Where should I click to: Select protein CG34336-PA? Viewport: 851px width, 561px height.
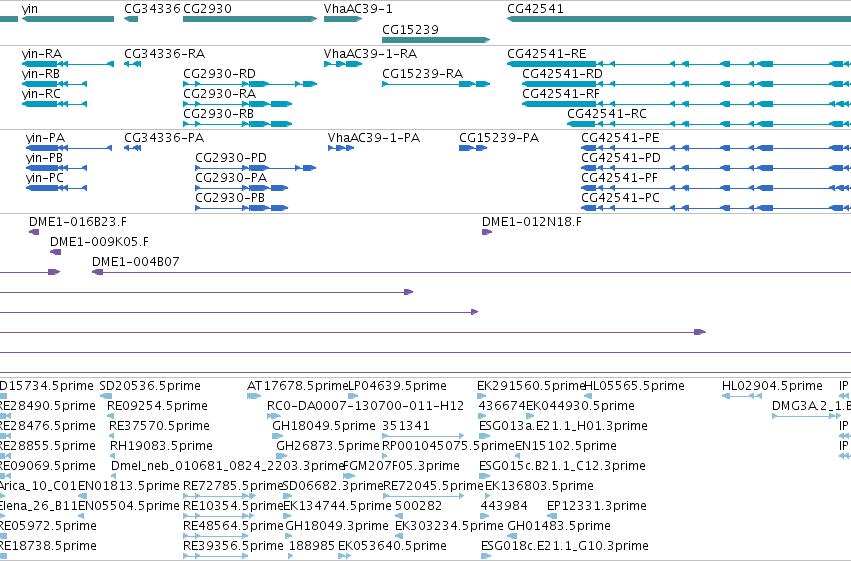pos(164,138)
